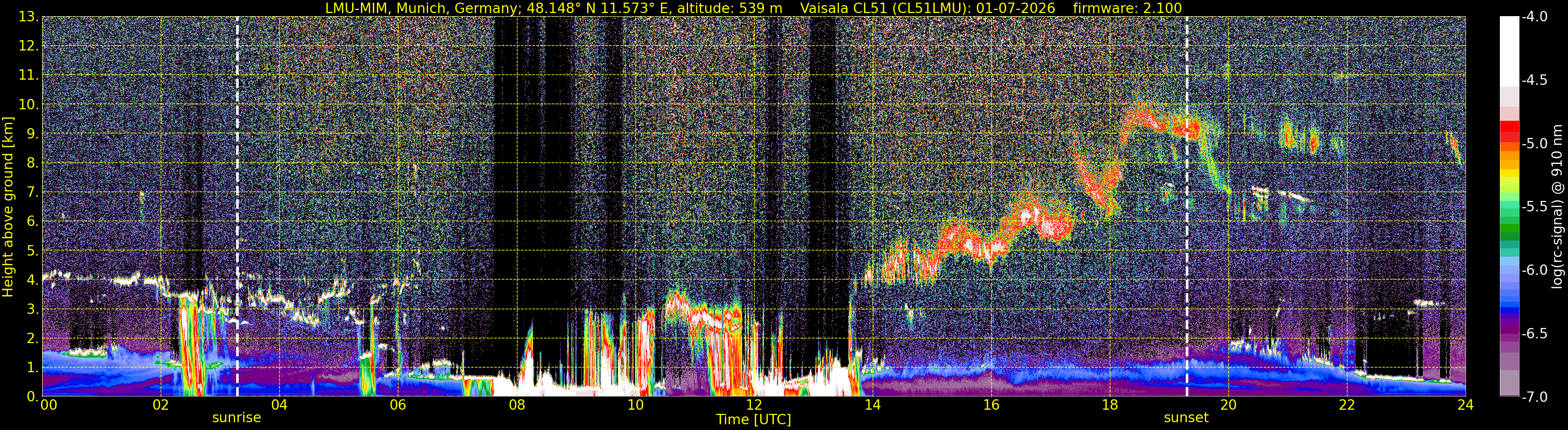Click the green band in the colorbar

click(x=1509, y=232)
